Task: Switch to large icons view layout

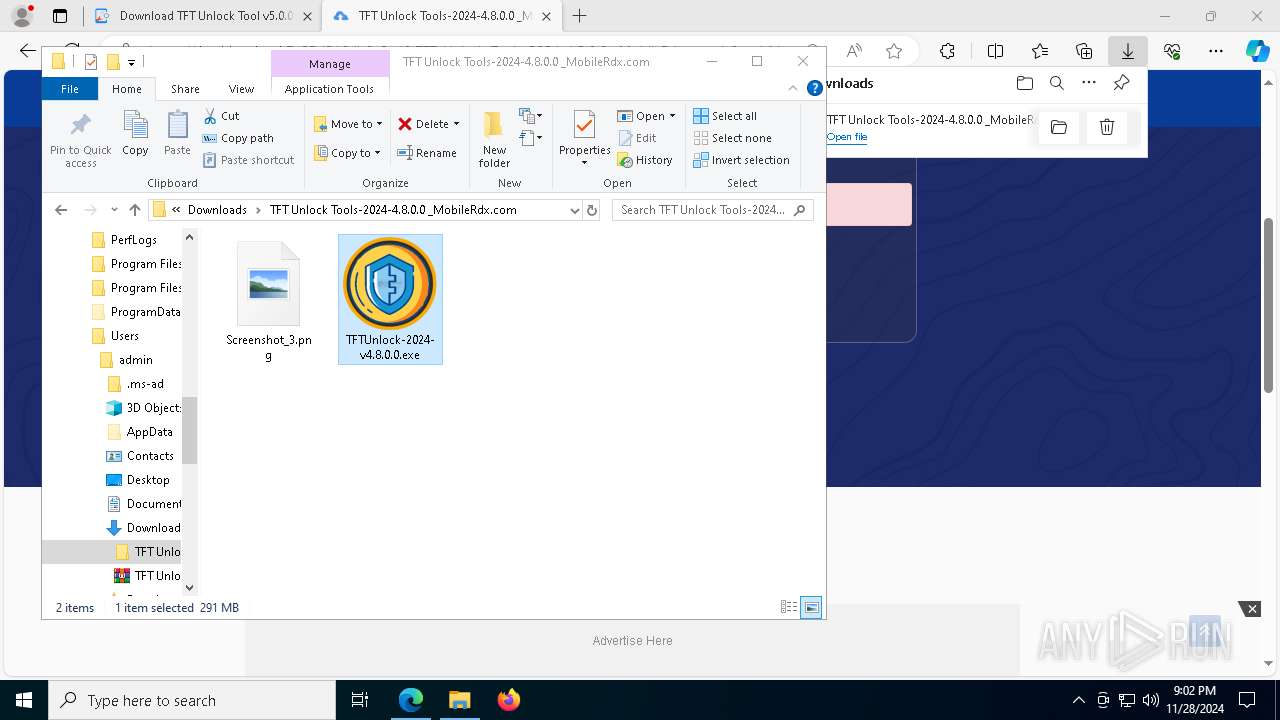Action: (x=811, y=607)
